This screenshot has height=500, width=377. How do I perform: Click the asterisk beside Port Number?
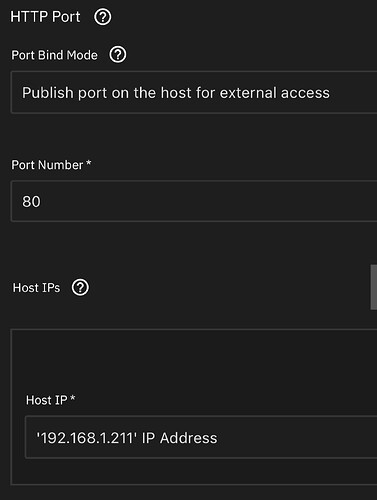pyautogui.click(x=88, y=163)
